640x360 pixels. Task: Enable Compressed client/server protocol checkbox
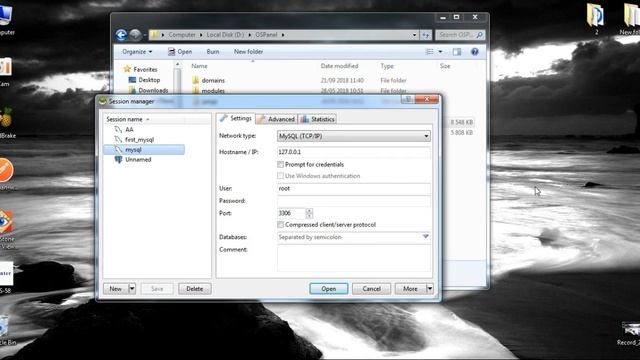point(280,224)
